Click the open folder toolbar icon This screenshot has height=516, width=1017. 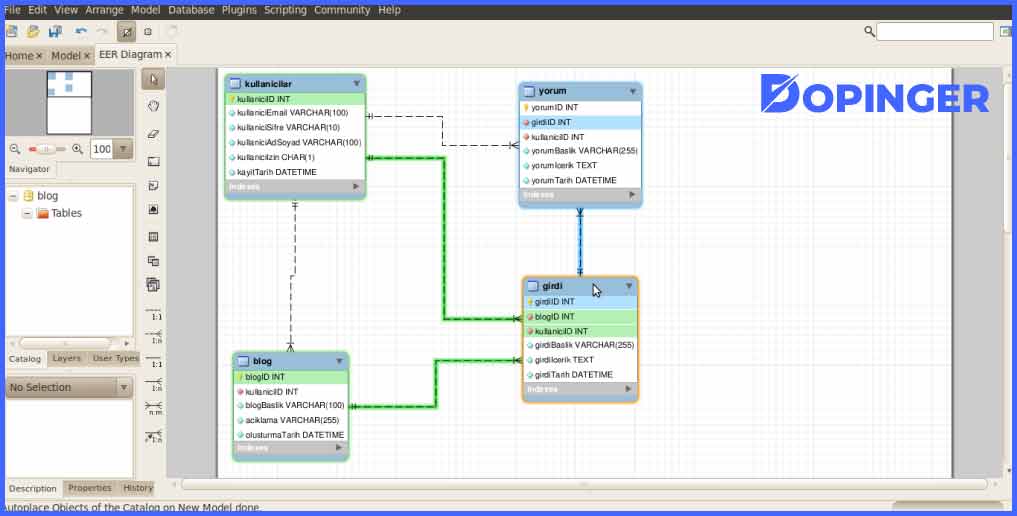(33, 31)
